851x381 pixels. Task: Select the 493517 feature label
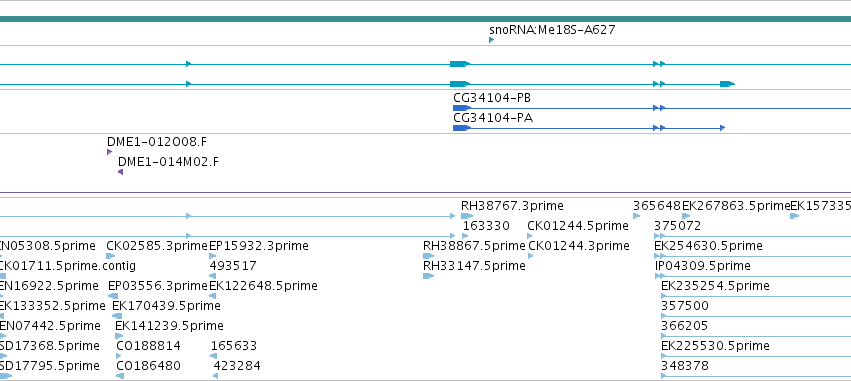click(x=233, y=266)
